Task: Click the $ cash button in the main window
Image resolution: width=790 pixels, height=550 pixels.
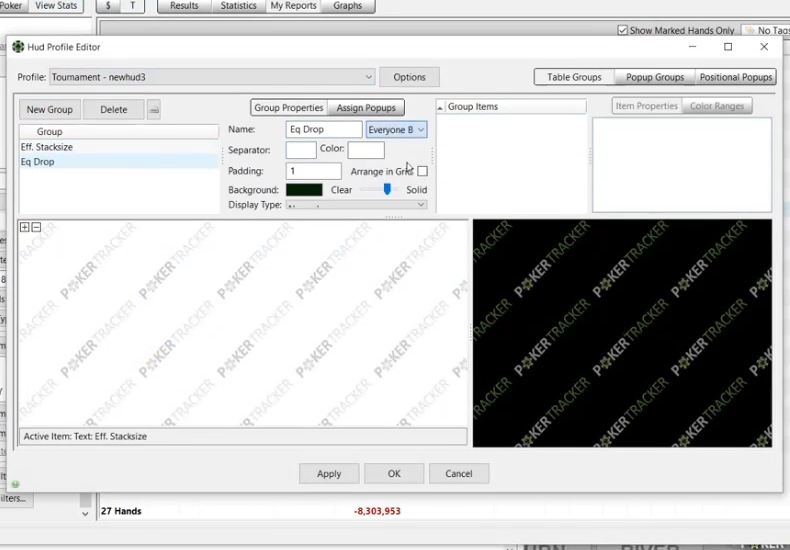Action: point(108,6)
